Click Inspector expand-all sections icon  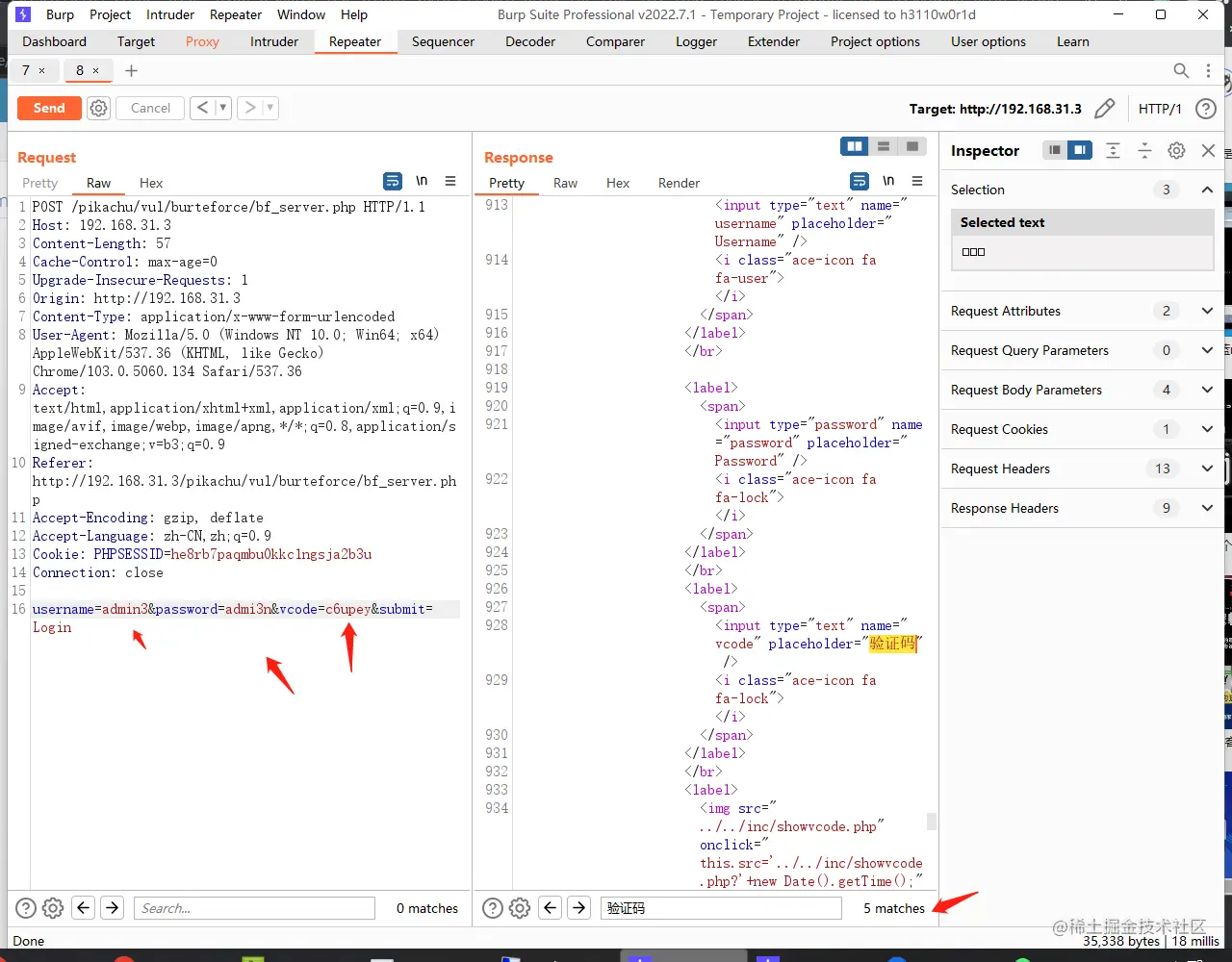coord(1113,150)
